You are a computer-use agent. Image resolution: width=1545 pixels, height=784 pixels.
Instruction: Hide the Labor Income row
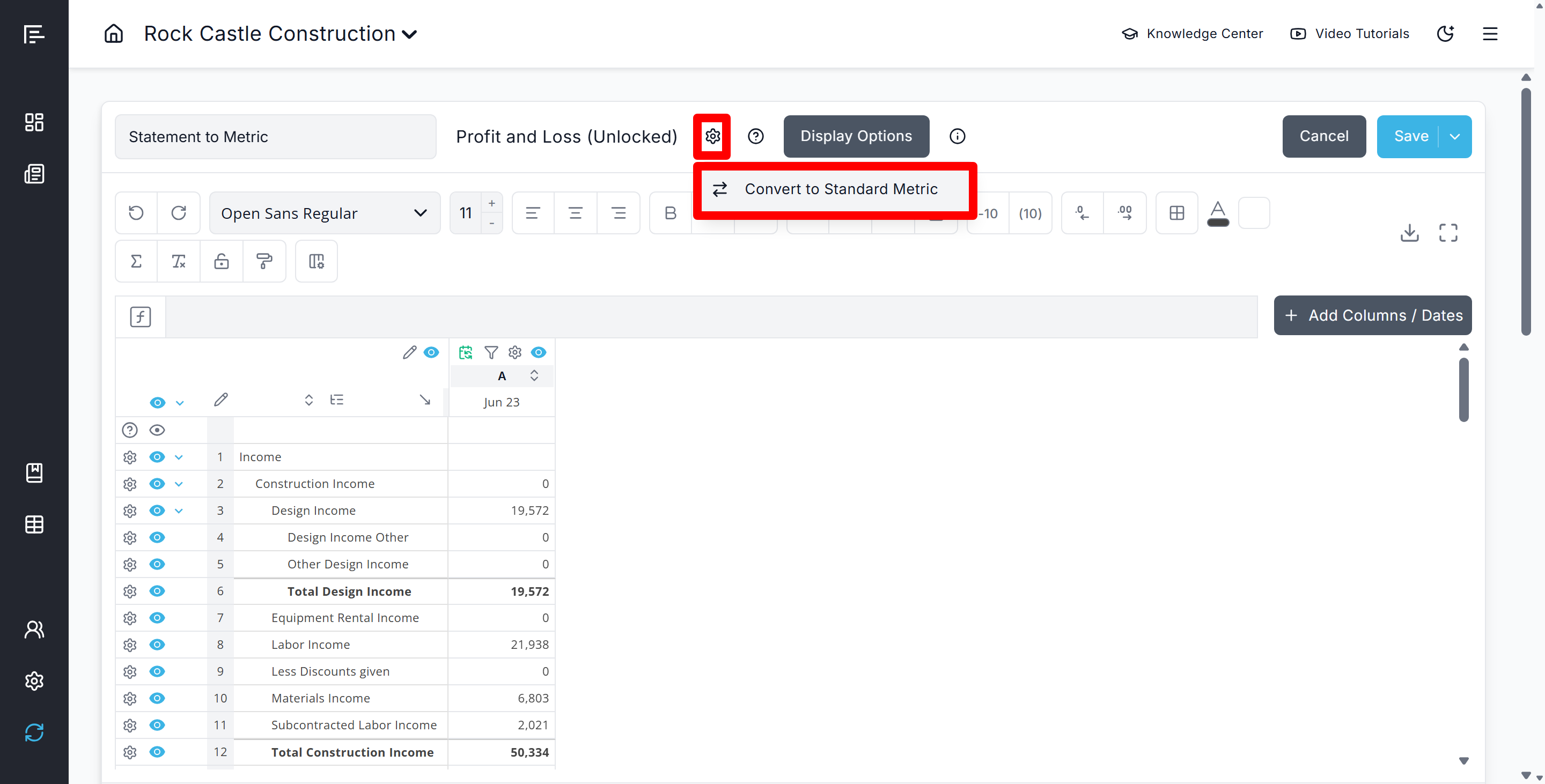click(157, 645)
